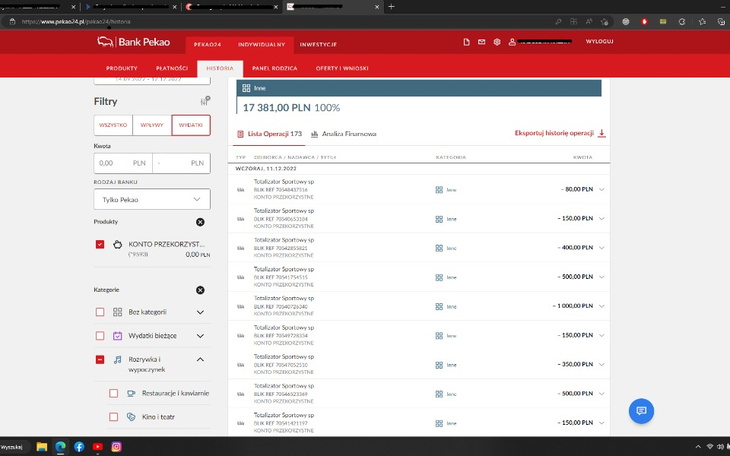Viewport: 730px width, 456px height.
Task: Open YouTube from the taskbar
Action: (97, 446)
